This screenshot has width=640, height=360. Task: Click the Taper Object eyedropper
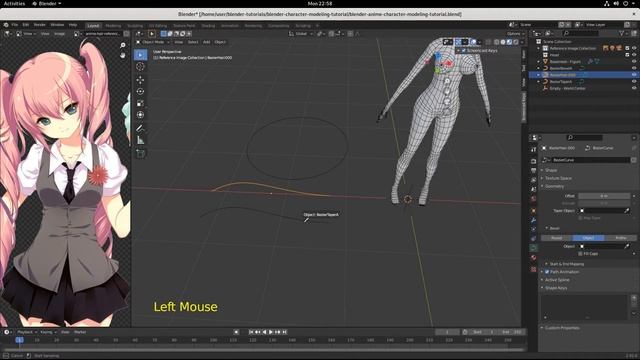(627, 211)
